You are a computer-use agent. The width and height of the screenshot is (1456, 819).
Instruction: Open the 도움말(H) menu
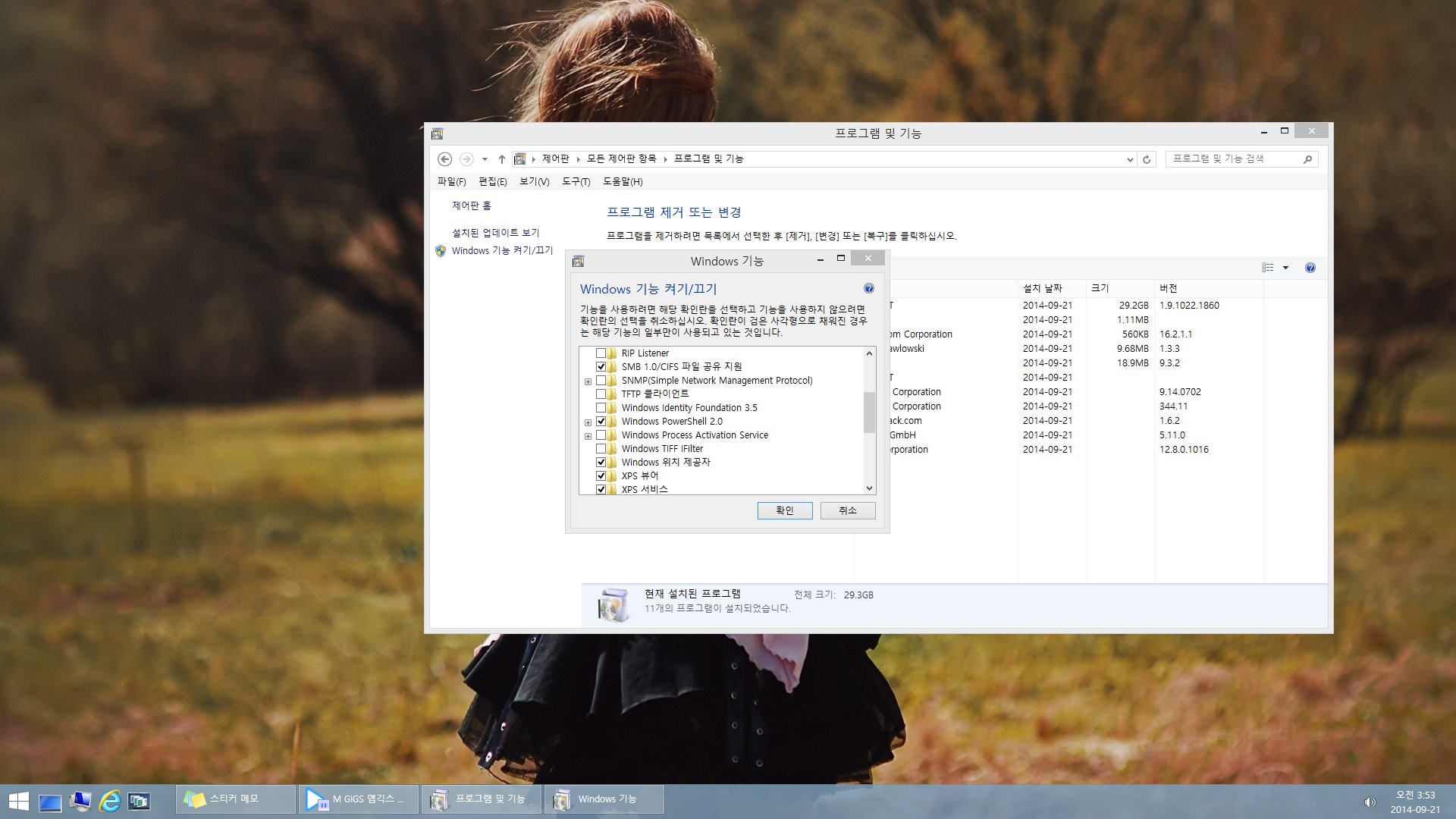[x=623, y=182]
